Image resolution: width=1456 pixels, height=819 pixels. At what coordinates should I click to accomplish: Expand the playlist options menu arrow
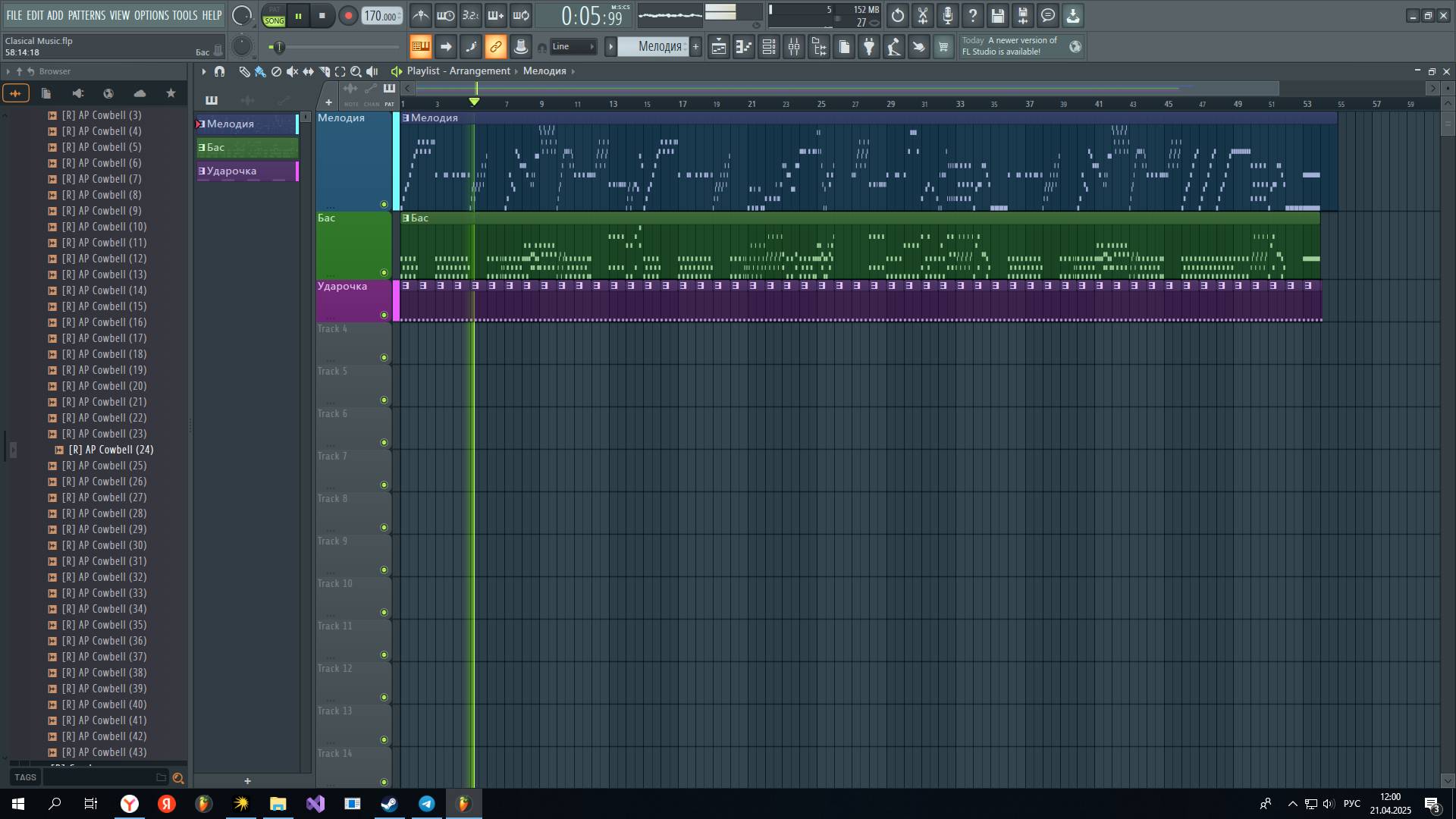(x=203, y=71)
